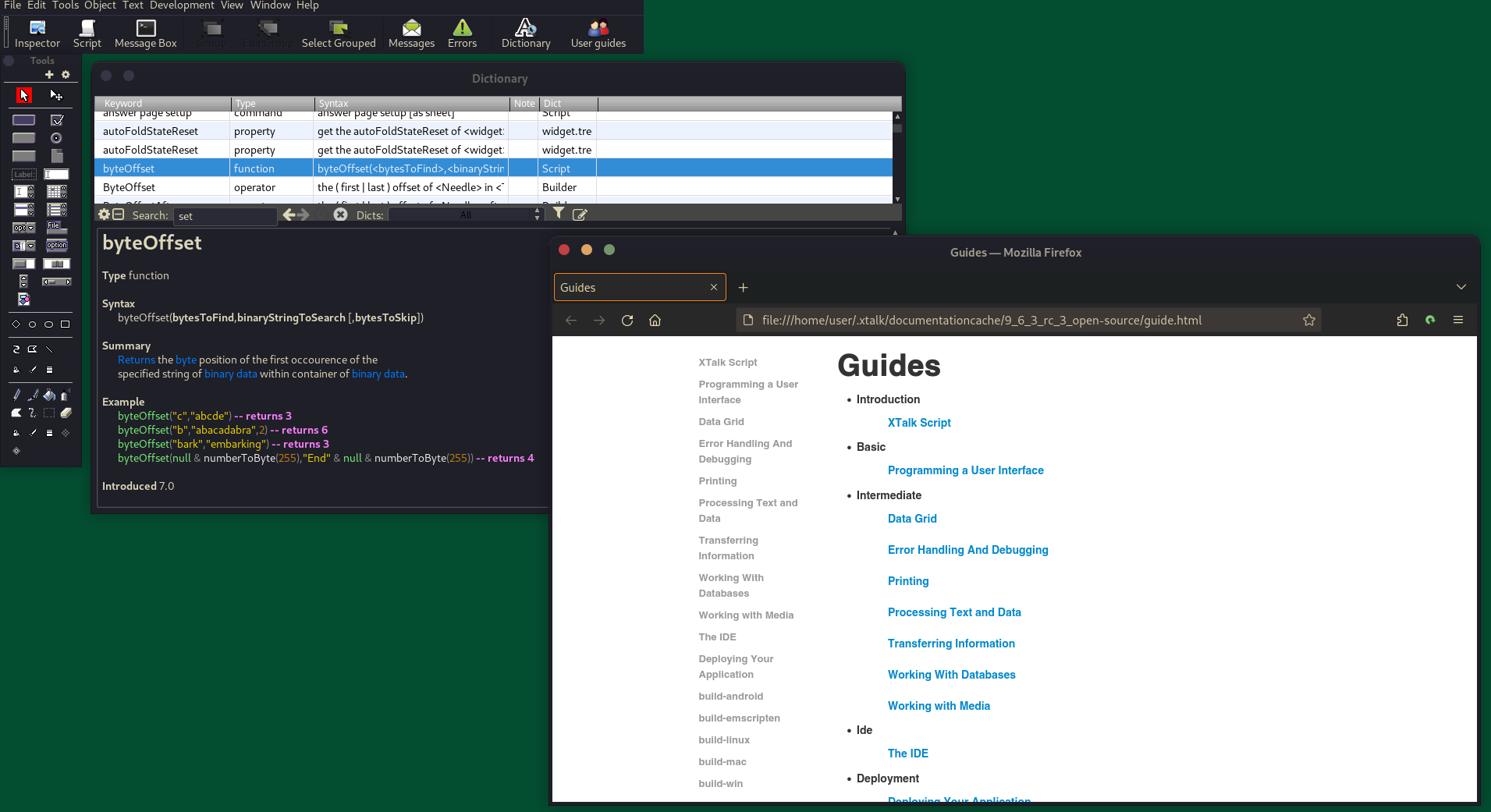Image resolution: width=1491 pixels, height=812 pixels.
Task: Select the push button control in Tools
Action: [x=24, y=120]
